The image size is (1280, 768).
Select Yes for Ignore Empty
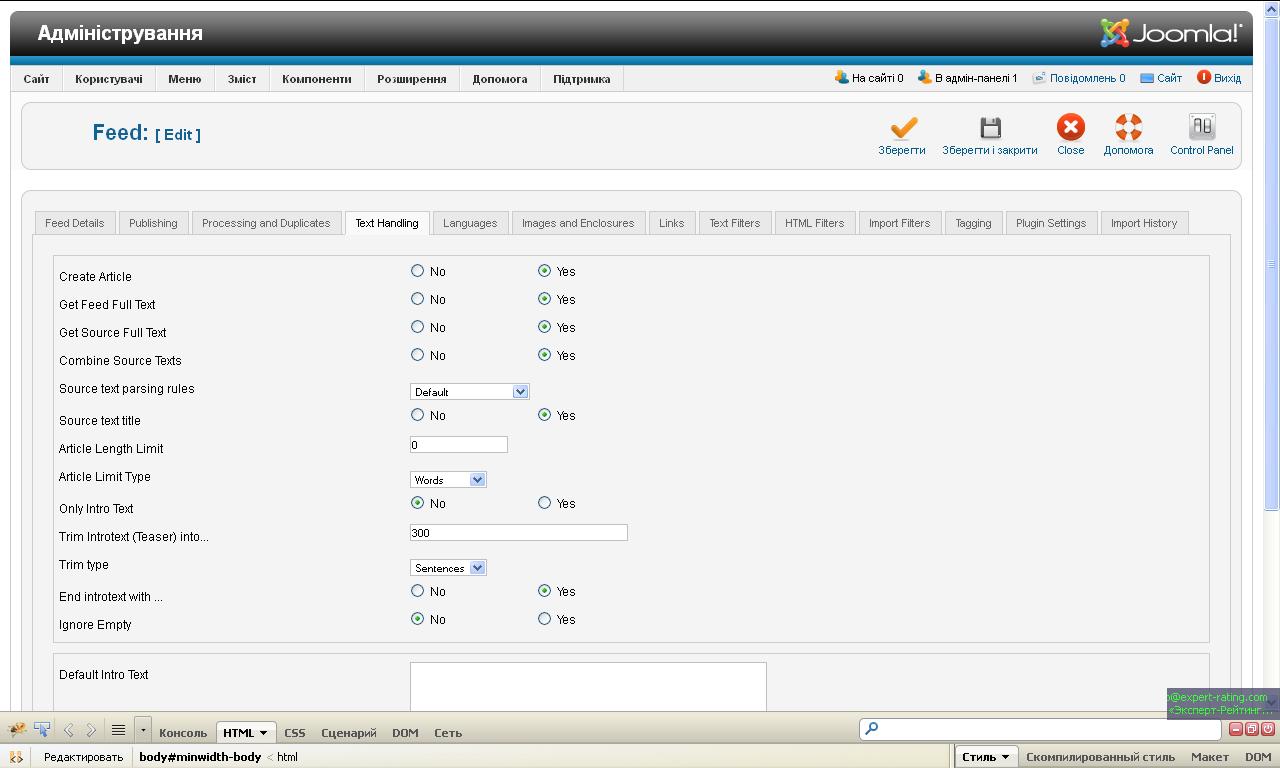coord(544,618)
